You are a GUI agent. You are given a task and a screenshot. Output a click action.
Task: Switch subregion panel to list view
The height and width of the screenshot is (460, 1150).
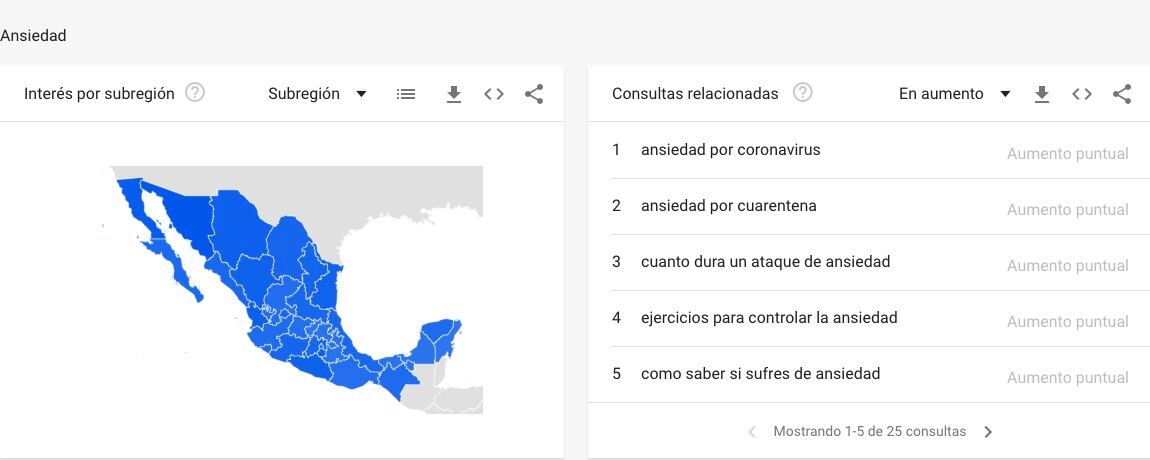405,94
